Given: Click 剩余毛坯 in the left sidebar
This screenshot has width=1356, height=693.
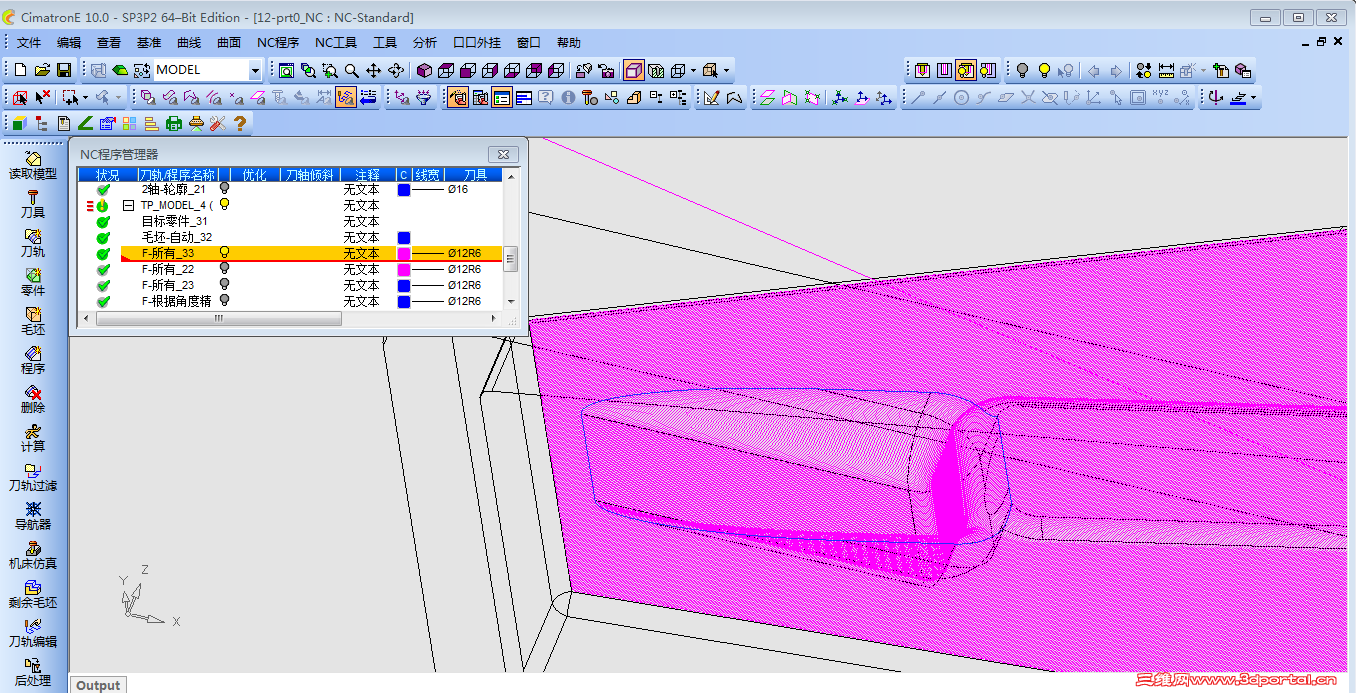Looking at the screenshot, I should click(33, 594).
